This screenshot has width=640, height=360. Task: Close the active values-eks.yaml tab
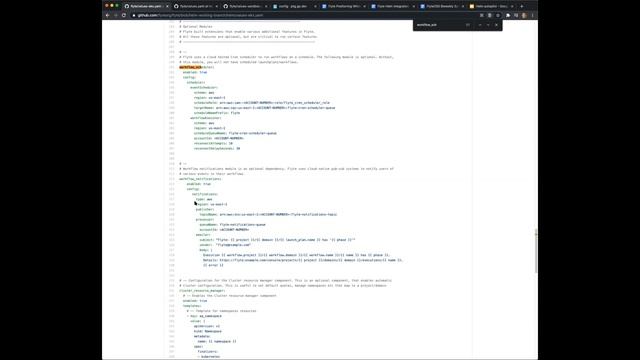(167, 6)
